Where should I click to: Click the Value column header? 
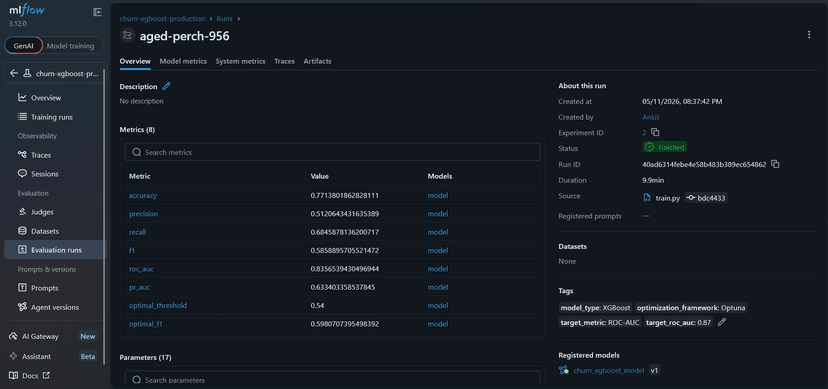319,176
